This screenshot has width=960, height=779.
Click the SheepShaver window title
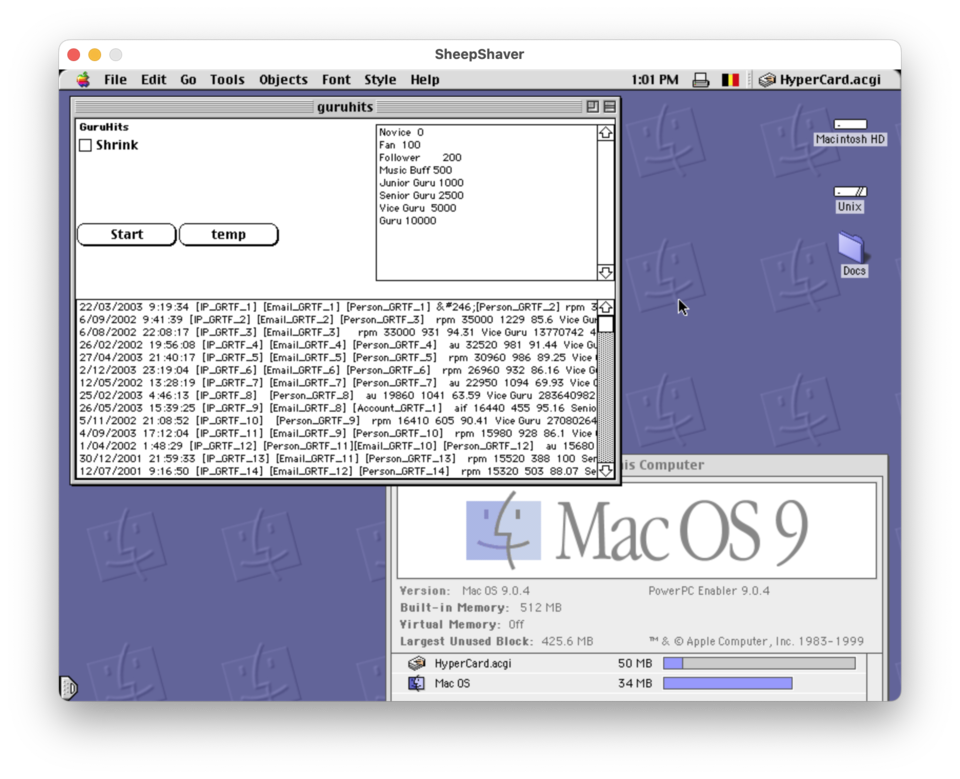coord(479,54)
